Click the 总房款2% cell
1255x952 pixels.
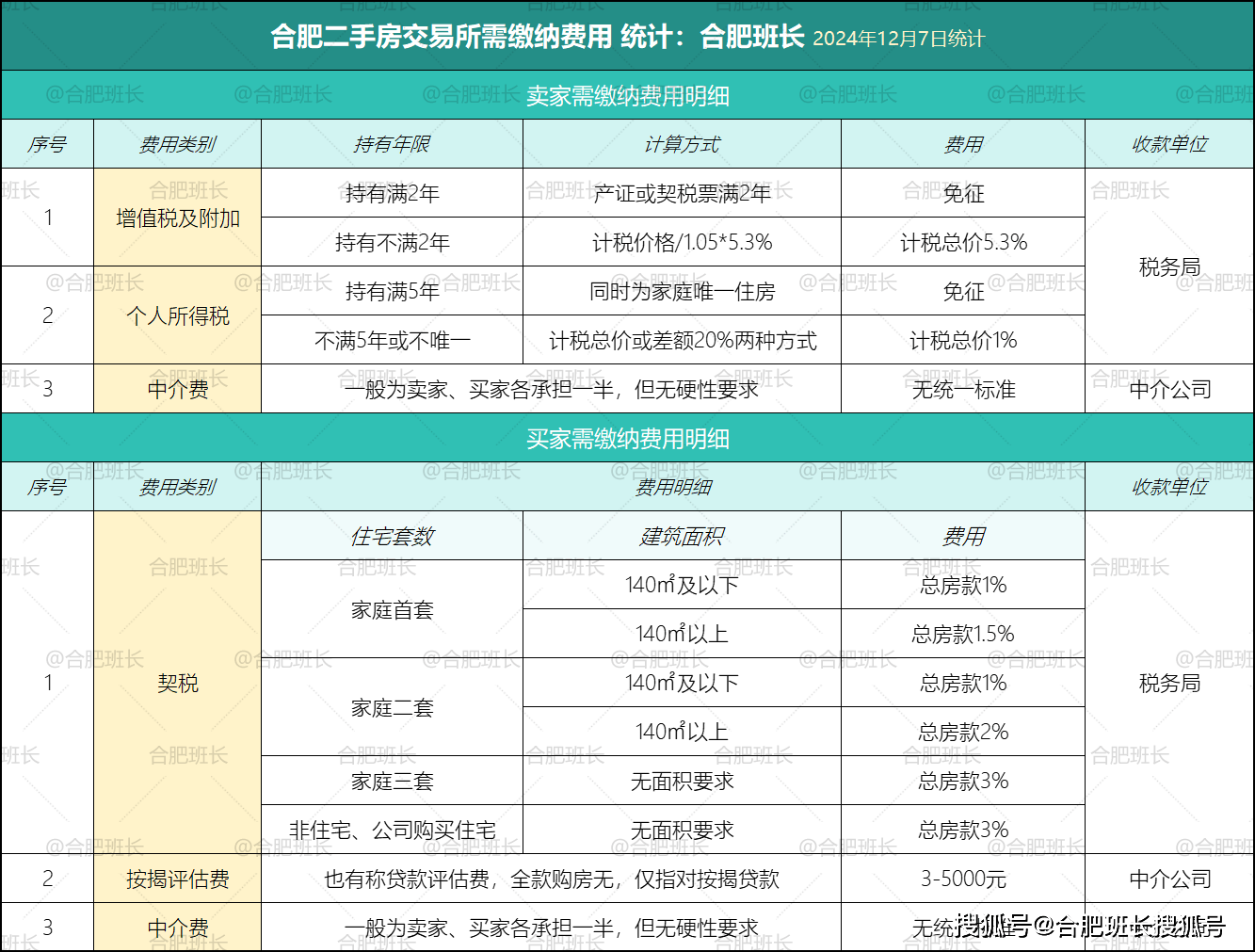963,732
